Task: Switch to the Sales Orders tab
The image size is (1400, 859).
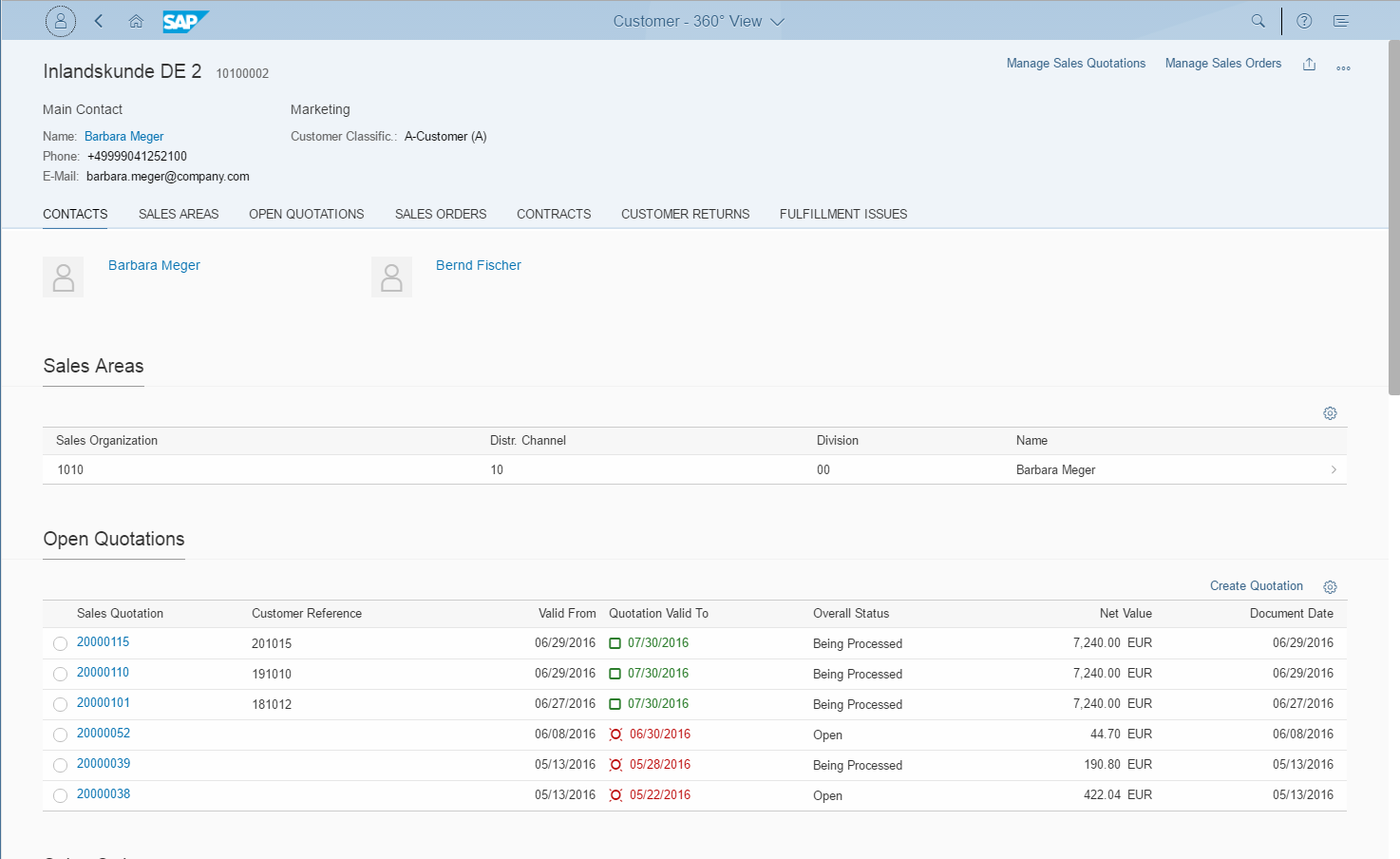Action: click(441, 214)
